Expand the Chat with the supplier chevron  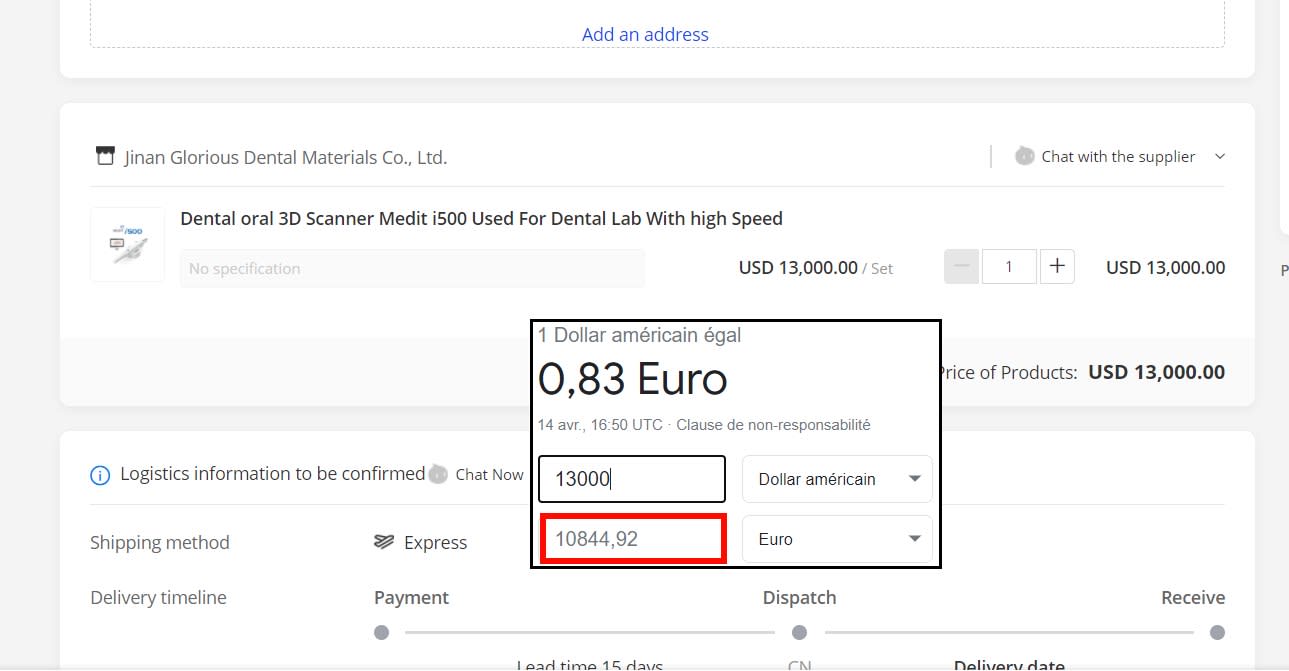1219,156
